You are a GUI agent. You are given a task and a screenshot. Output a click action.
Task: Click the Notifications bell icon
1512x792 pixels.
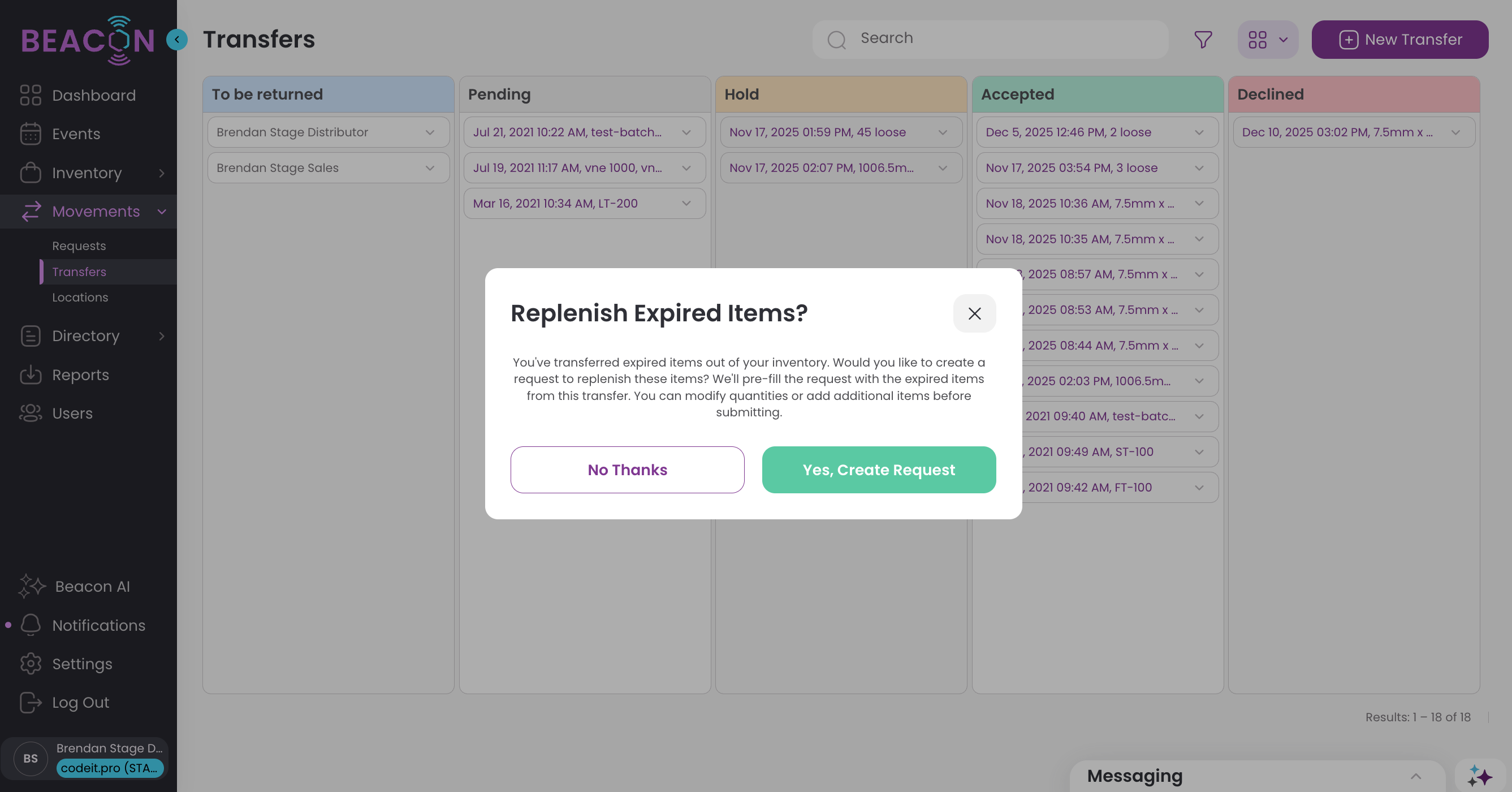click(31, 625)
